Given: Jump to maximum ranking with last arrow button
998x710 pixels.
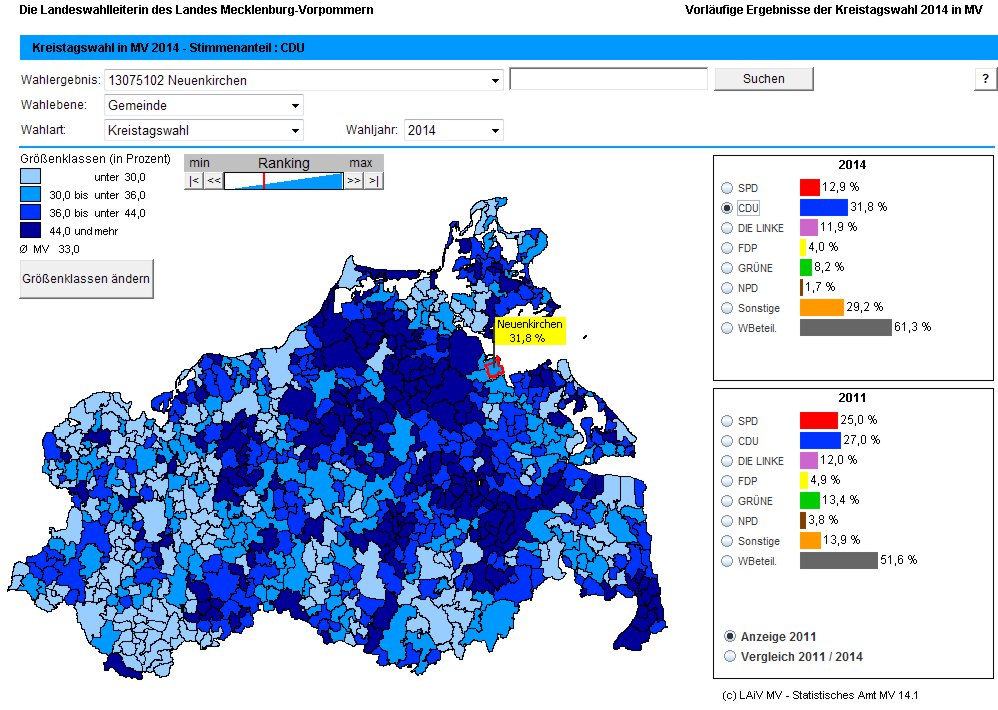Looking at the screenshot, I should click(373, 180).
